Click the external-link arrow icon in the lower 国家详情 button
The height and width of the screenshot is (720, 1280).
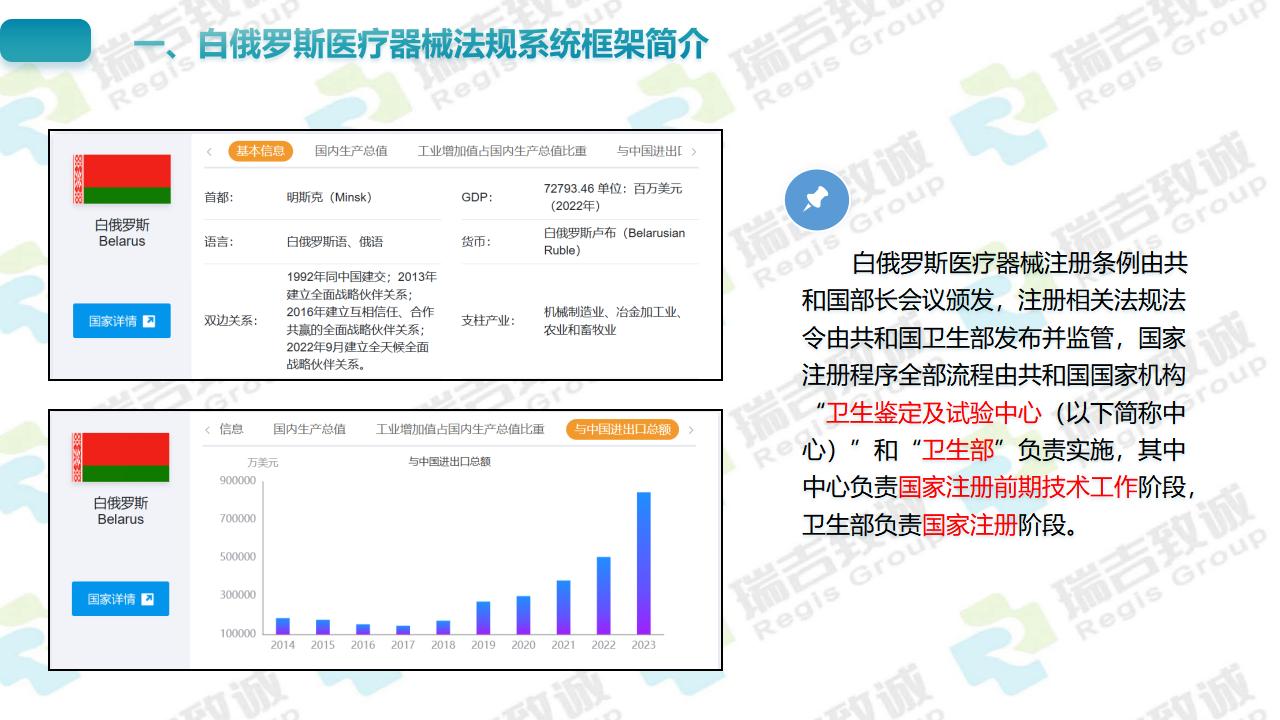(148, 599)
